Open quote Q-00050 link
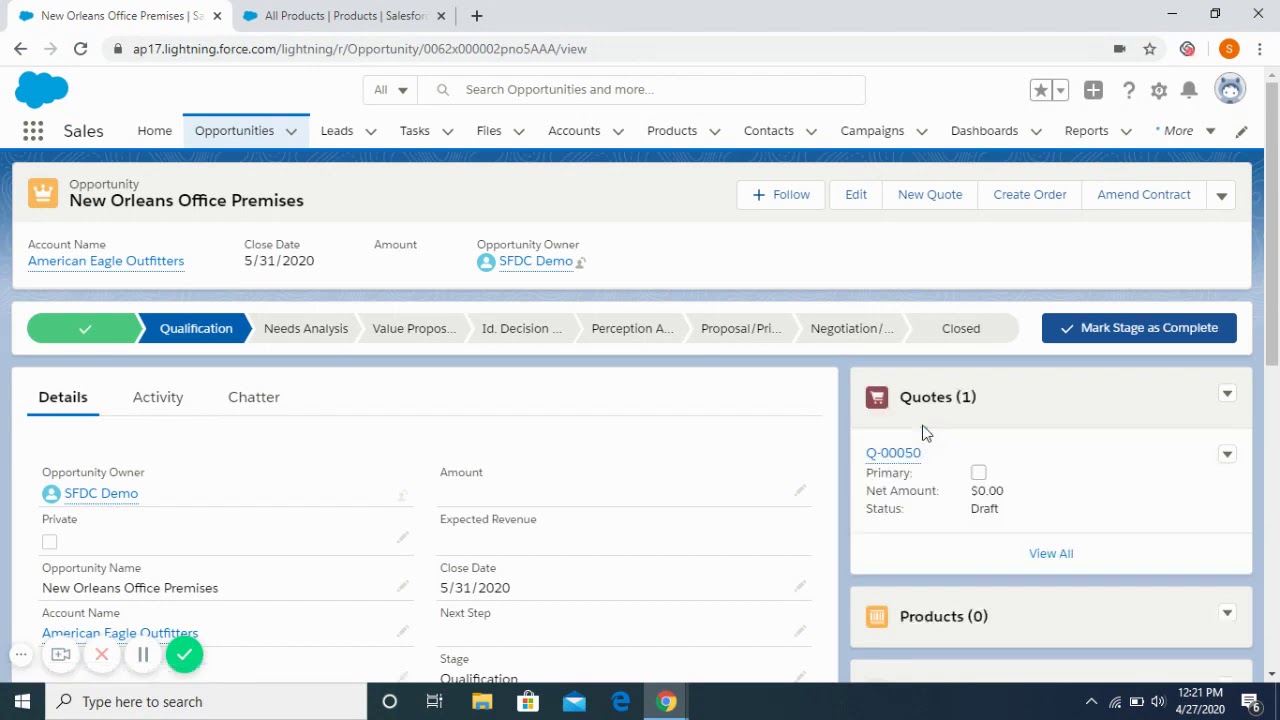This screenshot has width=1280, height=720. pyautogui.click(x=893, y=453)
